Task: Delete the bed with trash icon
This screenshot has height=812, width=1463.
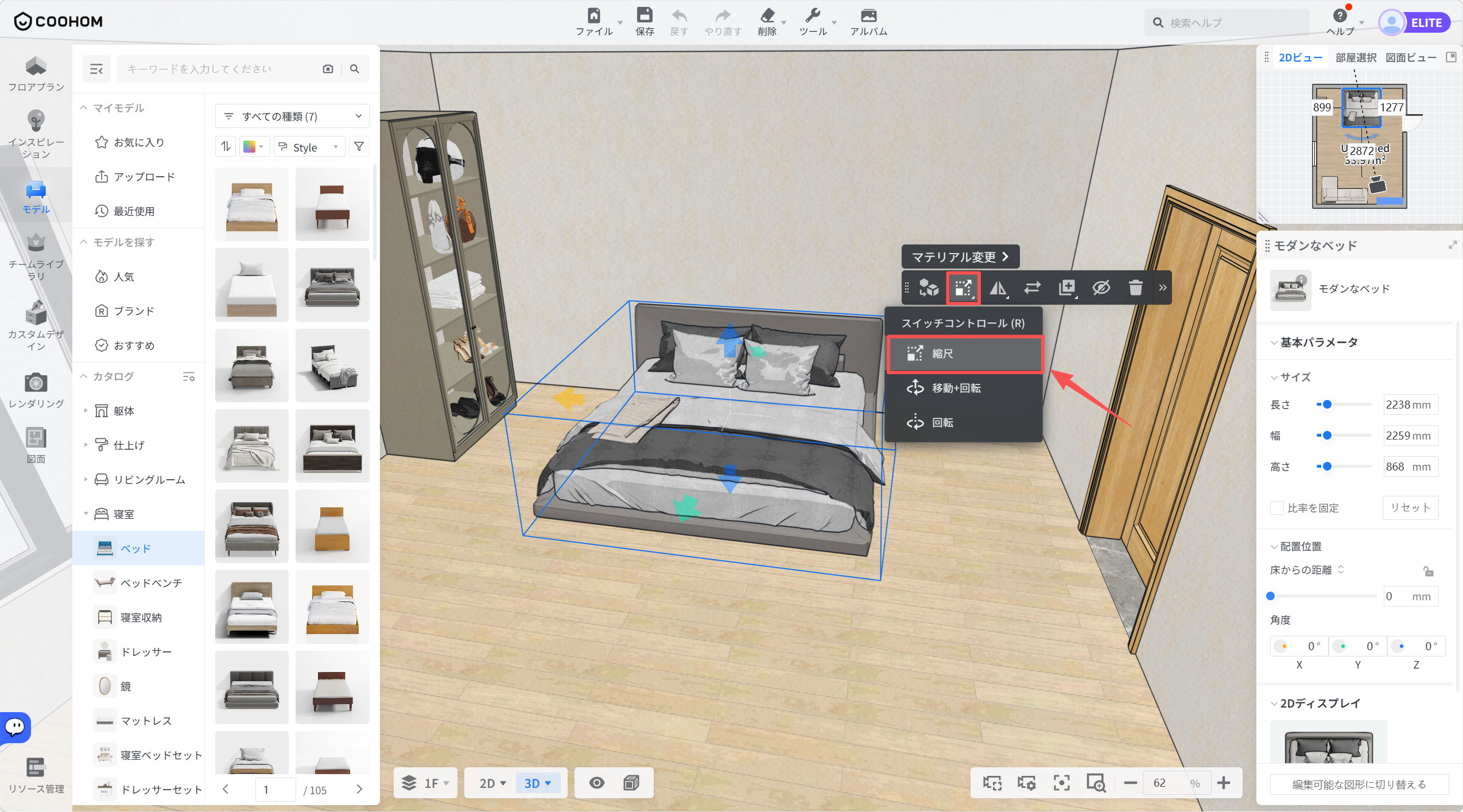Action: coord(1135,287)
